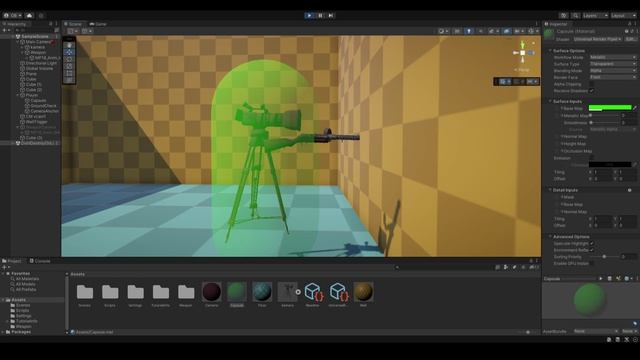Select the Capsule material asset thumbnail

237,292
